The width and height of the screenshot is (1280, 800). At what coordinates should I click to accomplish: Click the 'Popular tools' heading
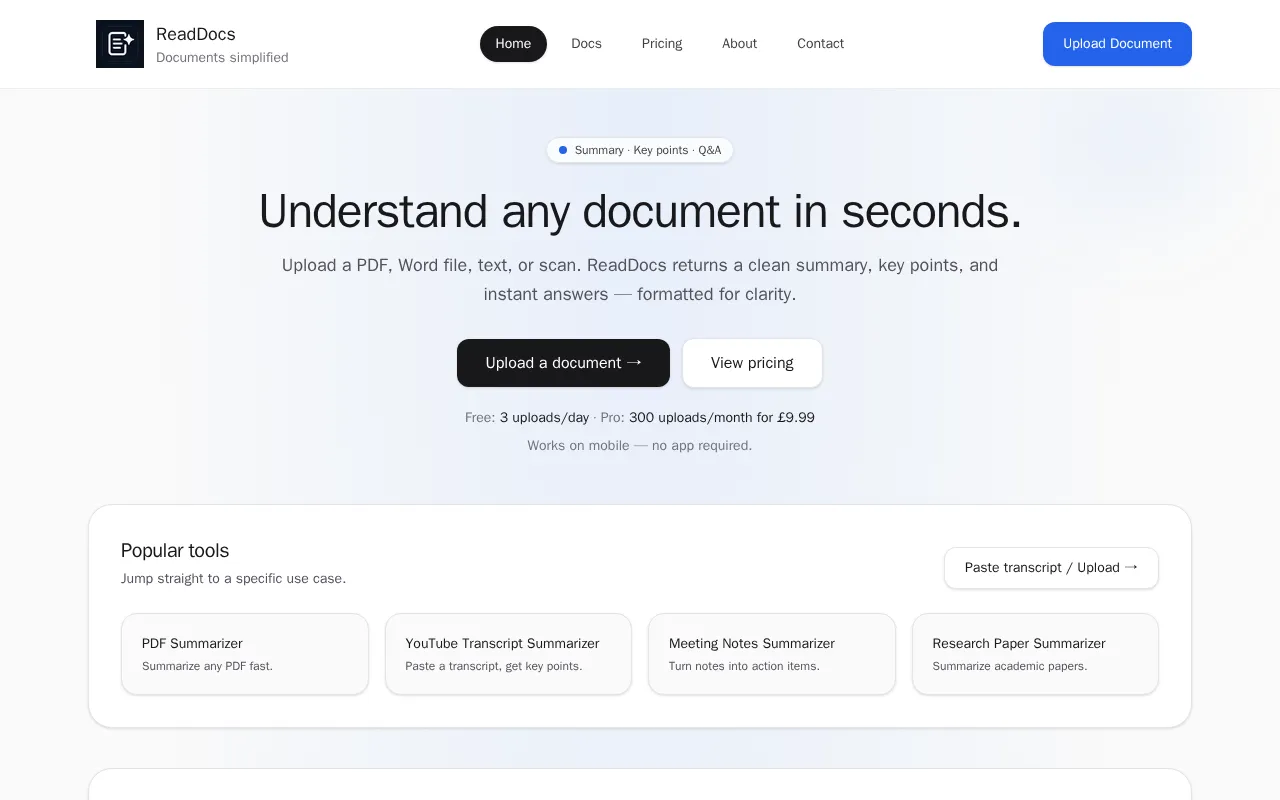175,551
